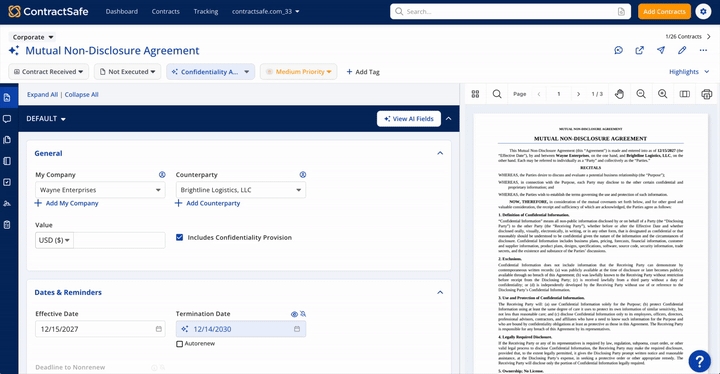
Task: Open Confidentiality A... type dropdown
Action: (x=211, y=72)
